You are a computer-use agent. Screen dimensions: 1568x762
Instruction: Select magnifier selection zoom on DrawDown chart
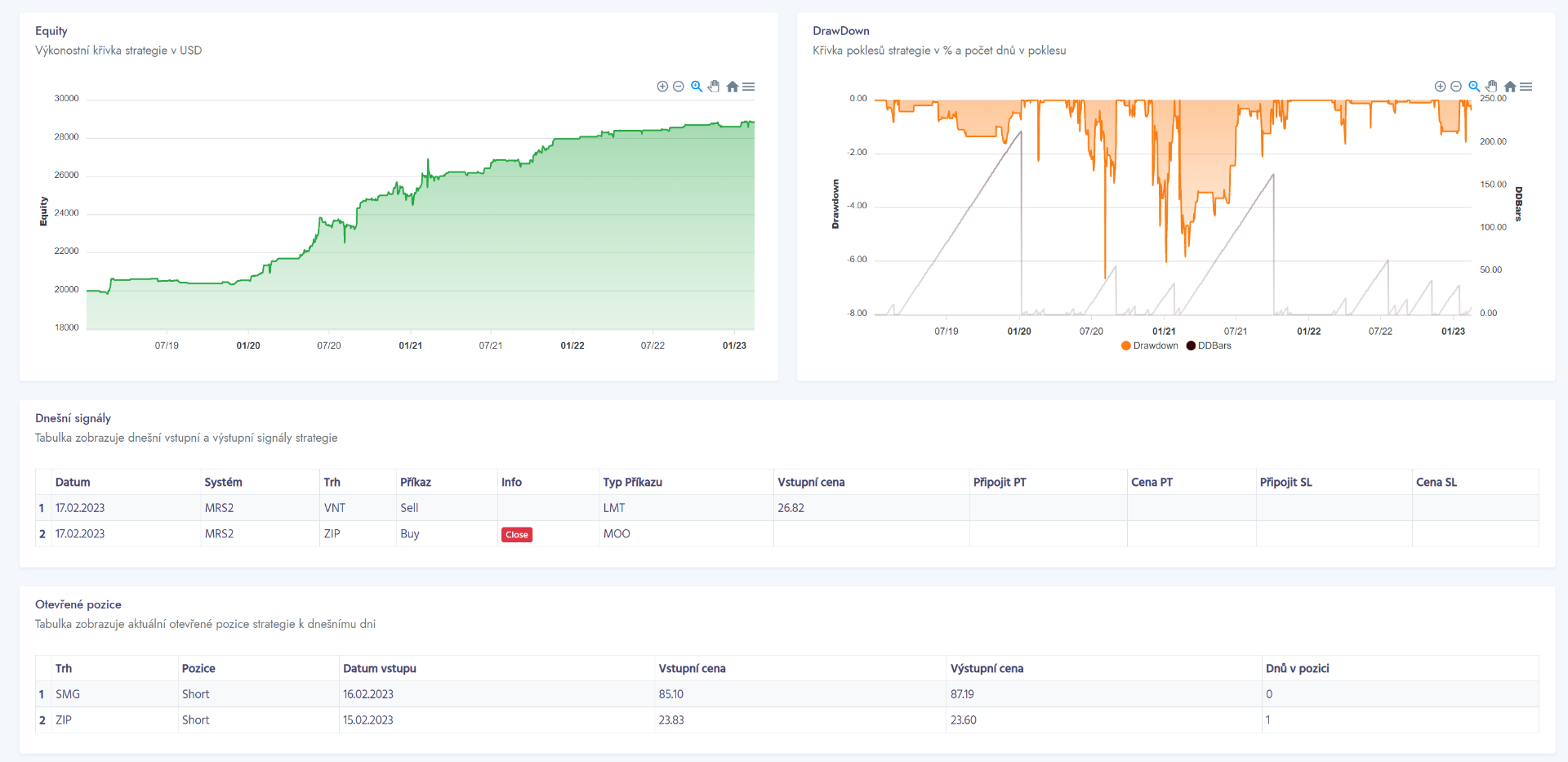[1474, 87]
